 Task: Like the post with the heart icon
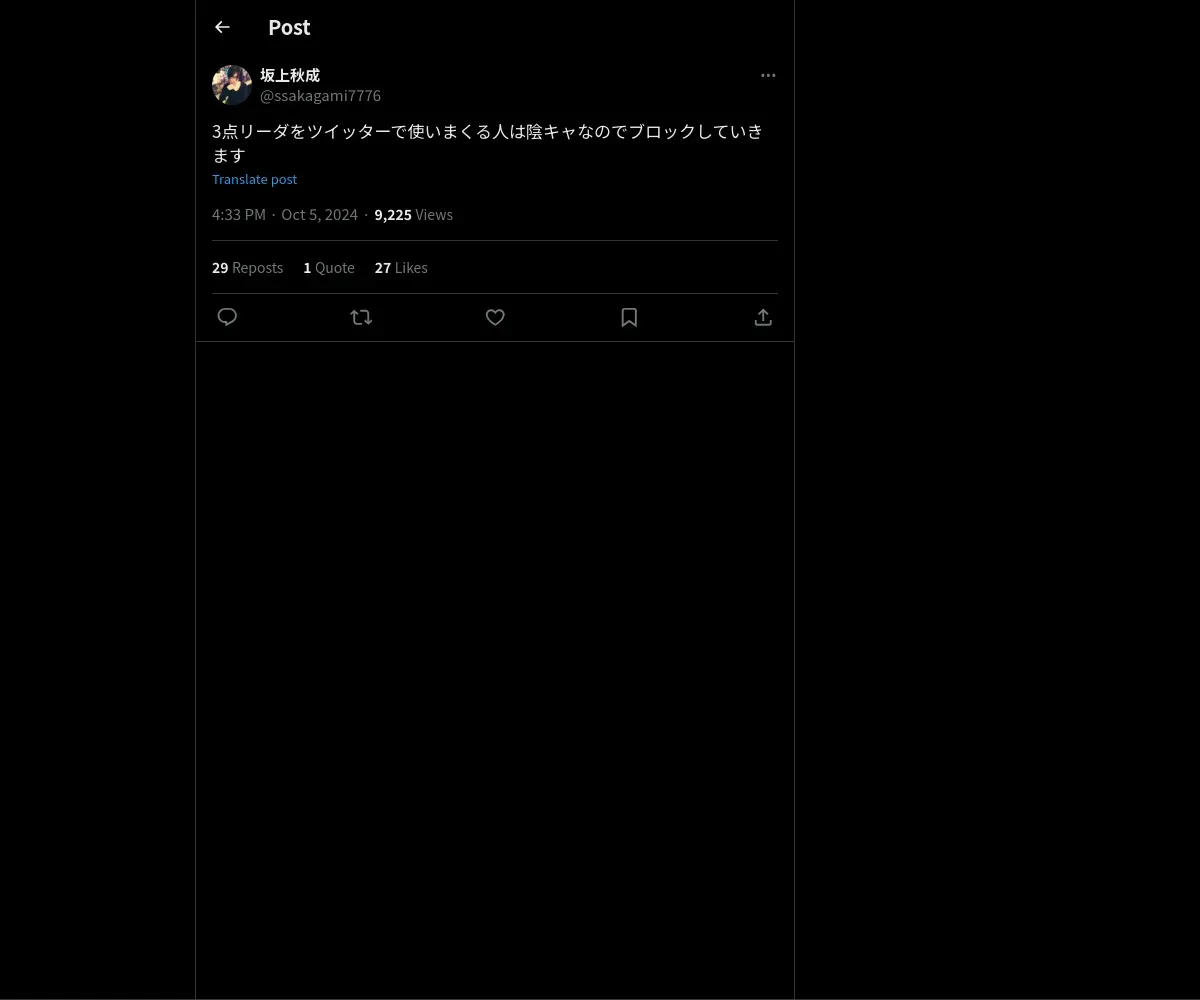[495, 317]
